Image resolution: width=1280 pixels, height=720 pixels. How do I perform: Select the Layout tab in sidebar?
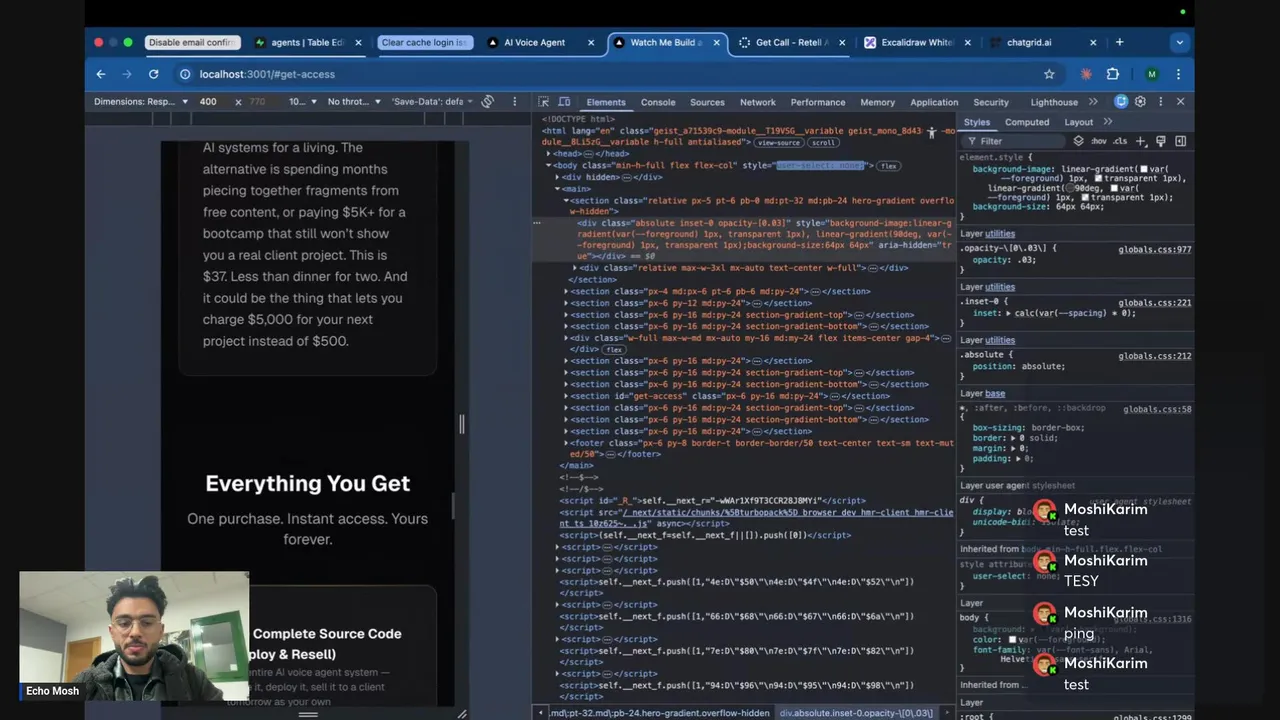click(1078, 122)
